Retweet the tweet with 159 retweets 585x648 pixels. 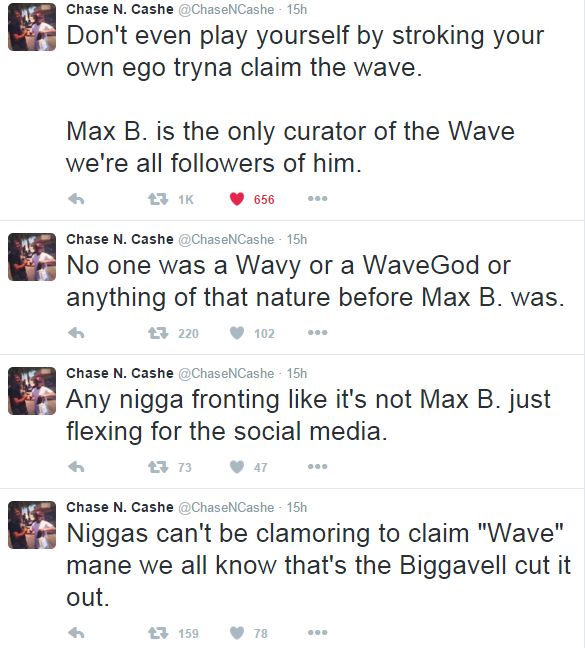[x=158, y=633]
